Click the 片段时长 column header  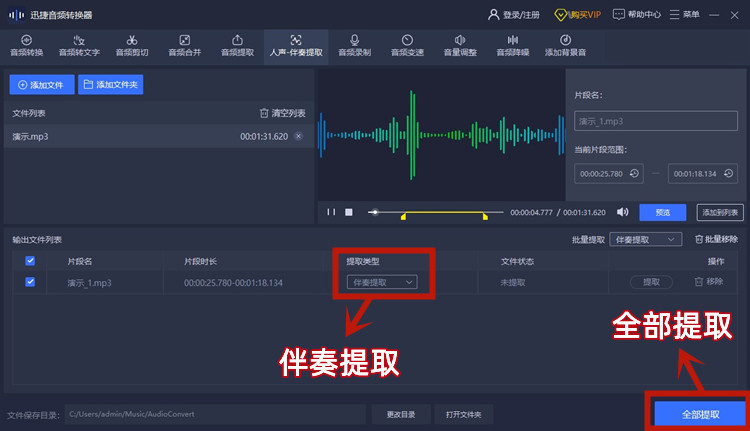[x=200, y=262]
